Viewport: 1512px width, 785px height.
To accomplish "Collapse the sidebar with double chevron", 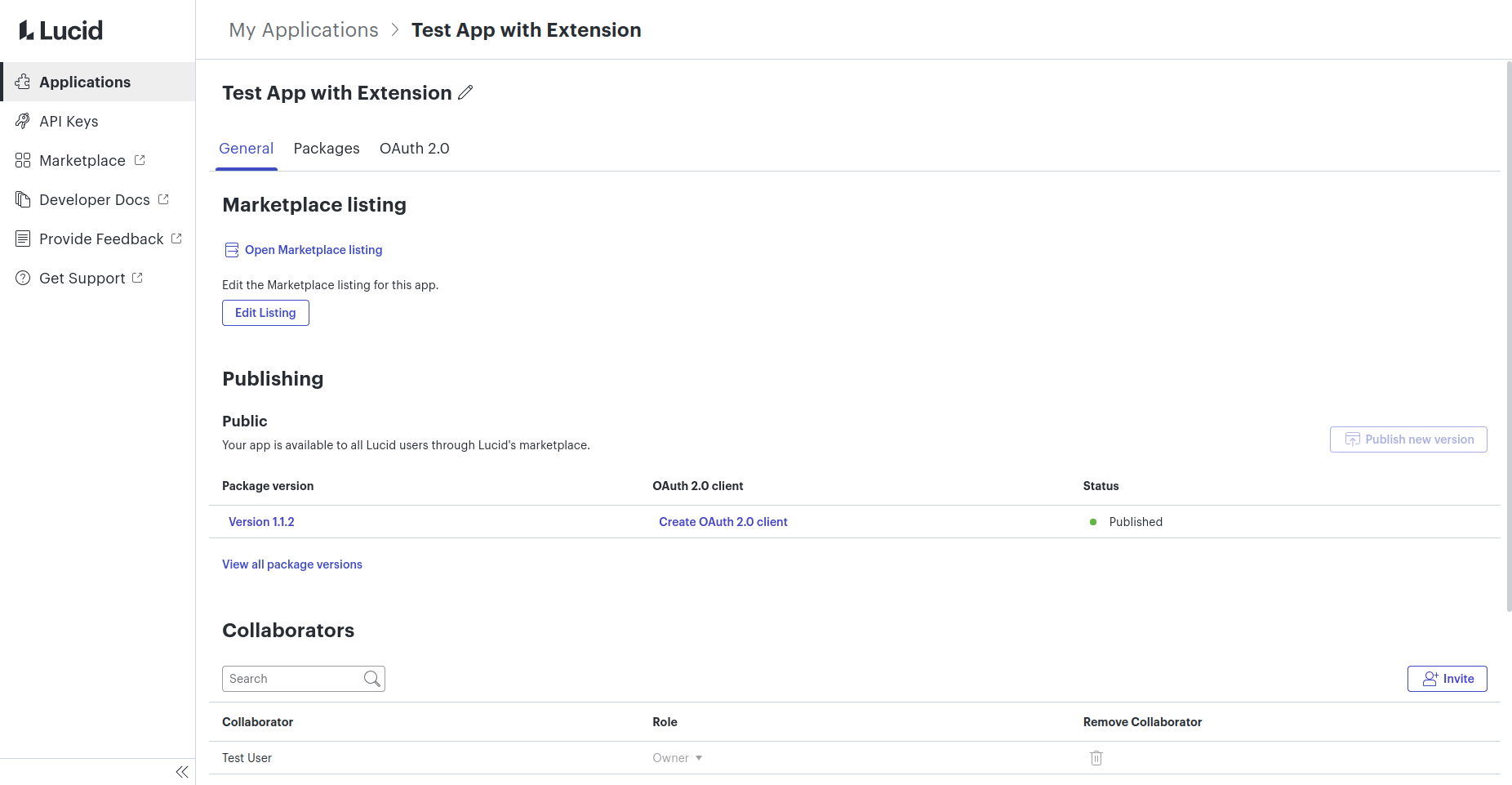I will point(182,772).
